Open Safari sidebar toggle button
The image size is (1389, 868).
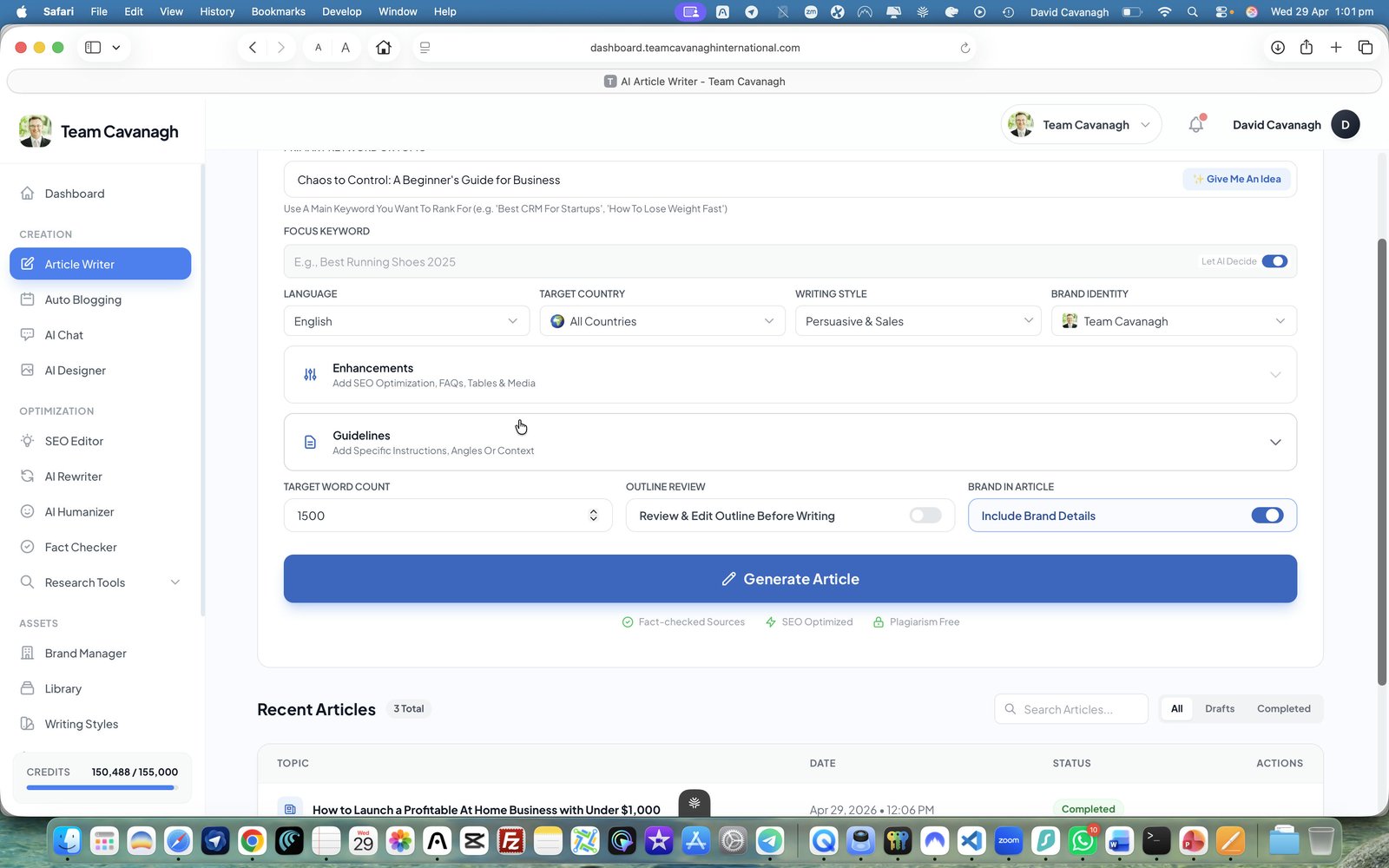tap(93, 48)
